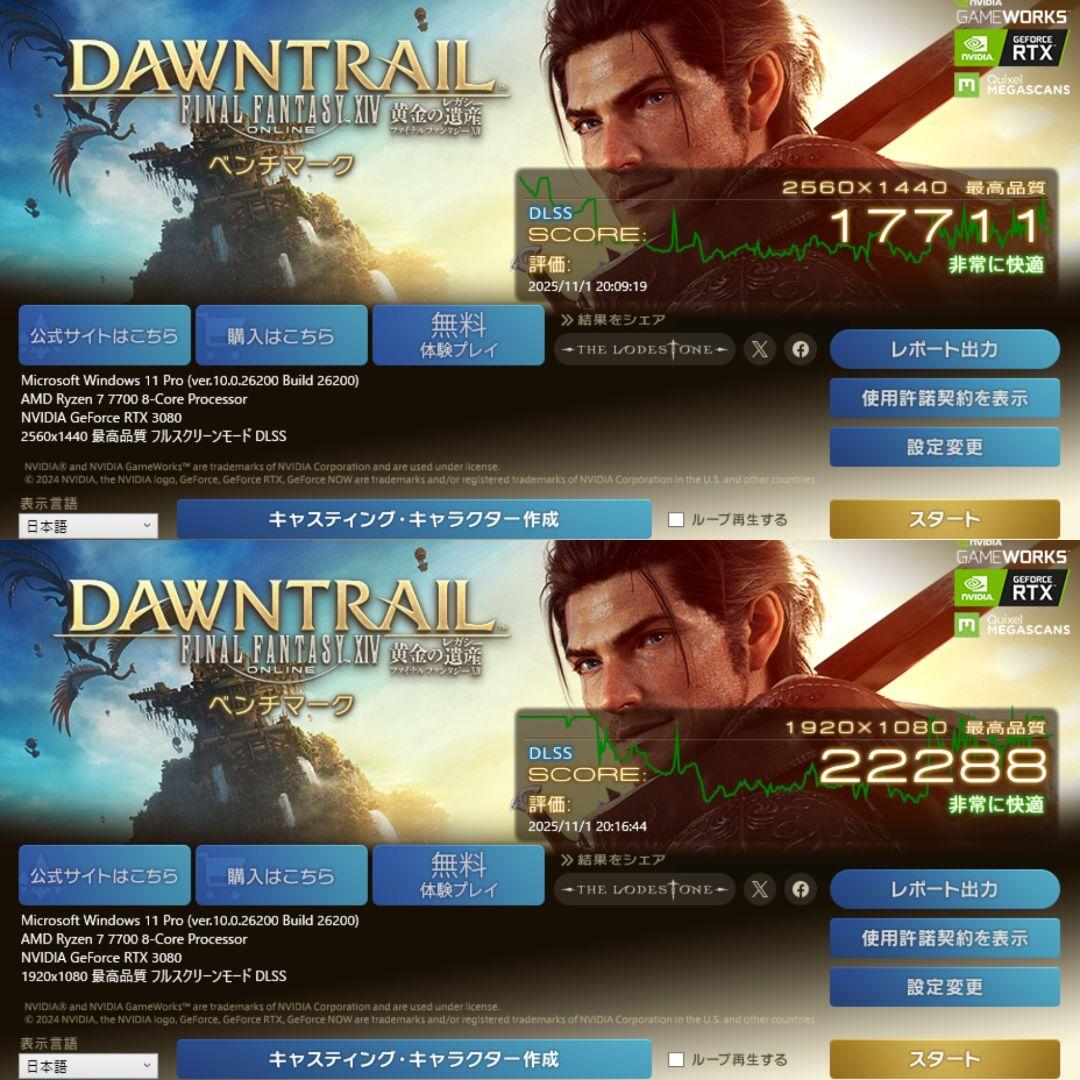The height and width of the screenshot is (1080, 1080).
Task: Click top レポート出力 button
Action: [x=944, y=349]
